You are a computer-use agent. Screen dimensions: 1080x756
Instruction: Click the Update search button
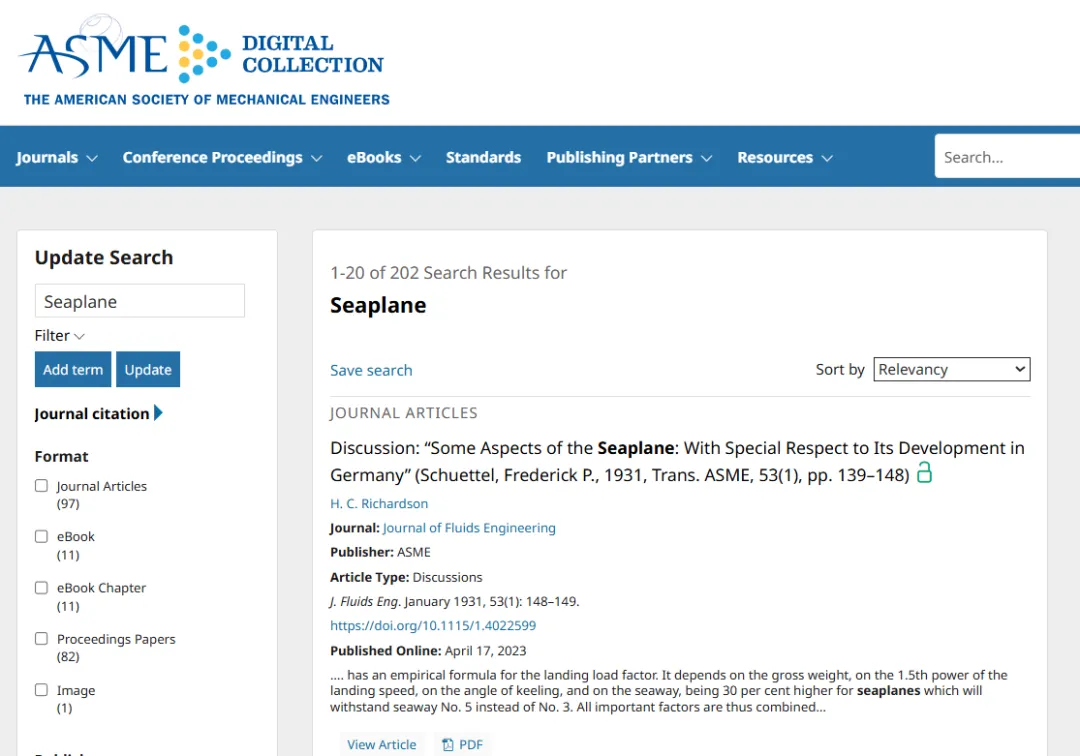pos(148,370)
